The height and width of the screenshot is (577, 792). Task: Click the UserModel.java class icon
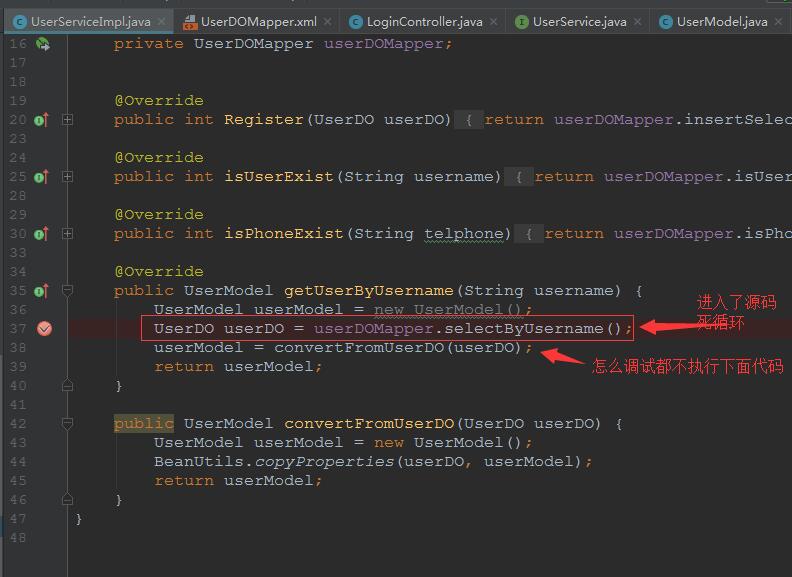coord(666,22)
